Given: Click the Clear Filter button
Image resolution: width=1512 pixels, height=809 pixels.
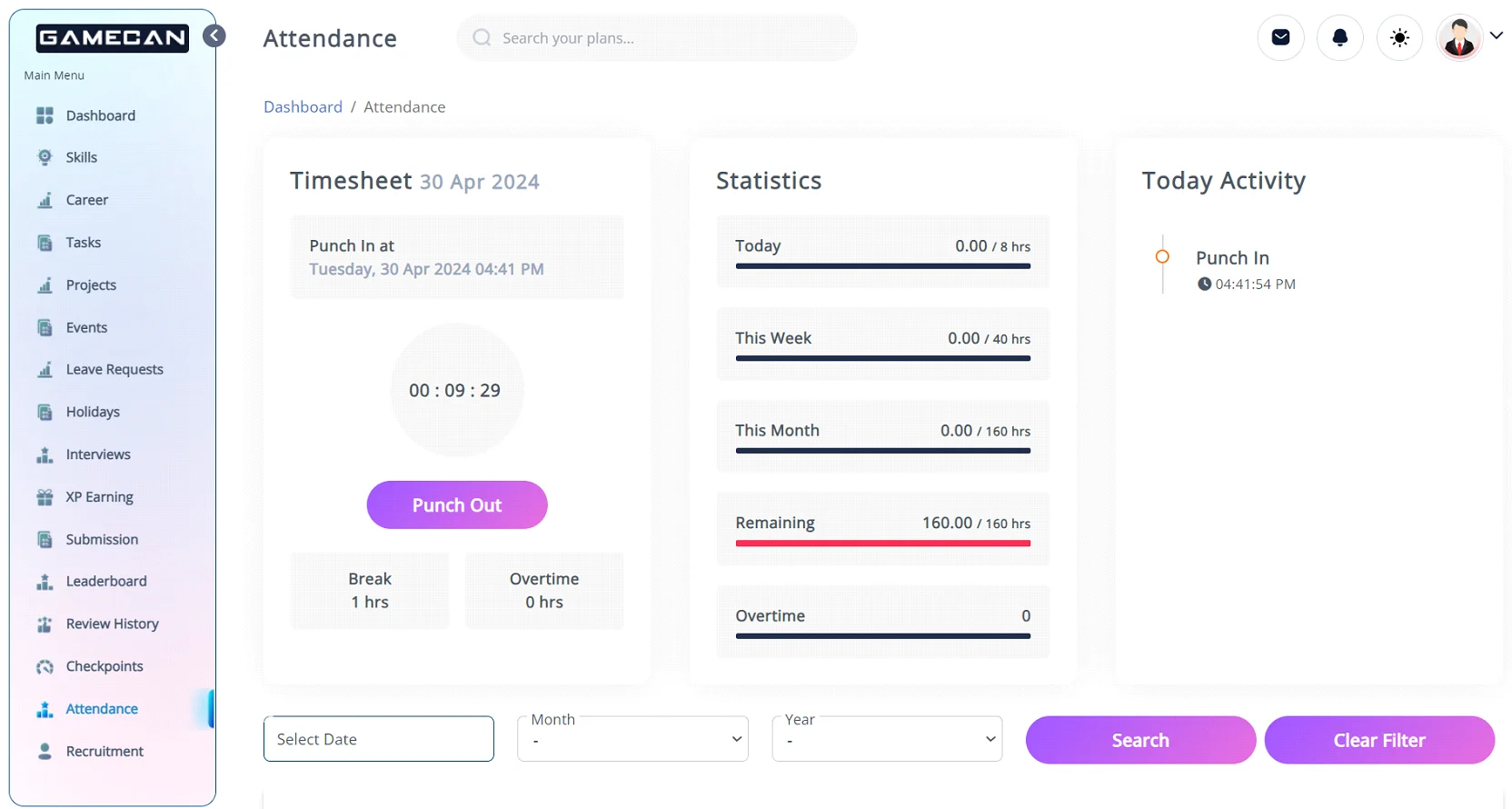Looking at the screenshot, I should [x=1379, y=740].
